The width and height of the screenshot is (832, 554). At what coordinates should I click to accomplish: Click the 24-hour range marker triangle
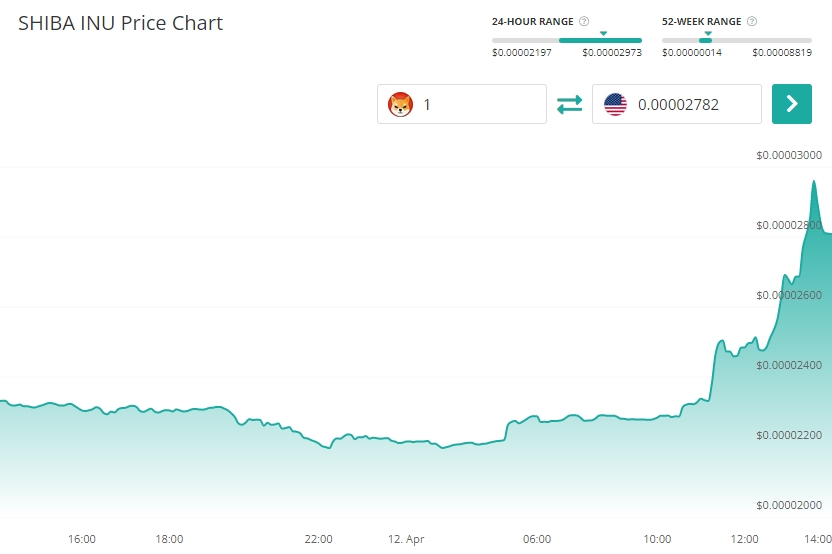[x=603, y=33]
